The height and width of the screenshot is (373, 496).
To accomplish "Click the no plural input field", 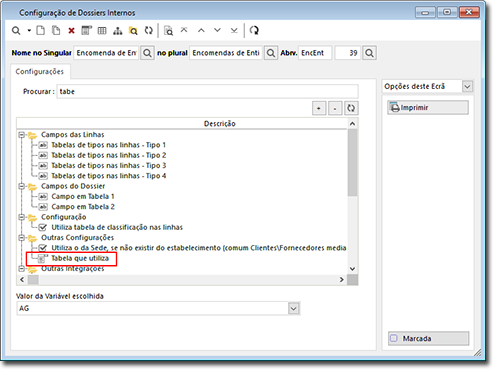I will [226, 53].
